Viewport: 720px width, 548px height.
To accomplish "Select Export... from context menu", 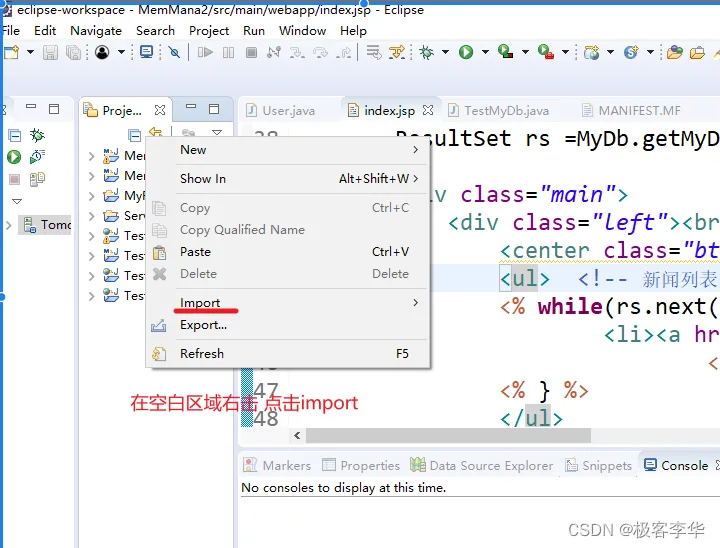I will [288, 325].
